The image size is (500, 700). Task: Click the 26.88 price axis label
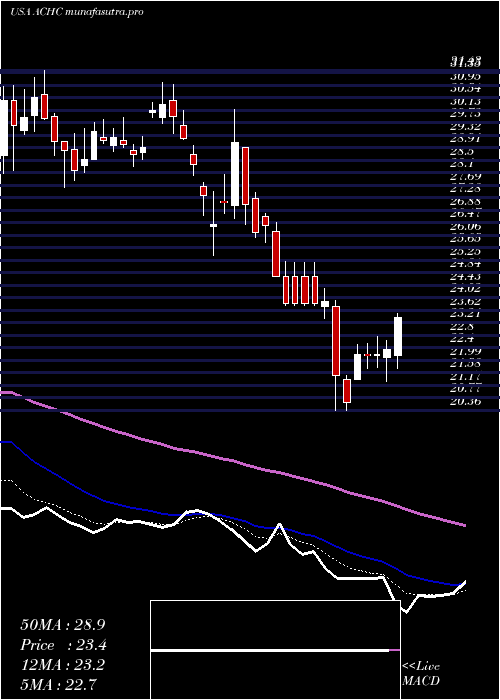(465, 202)
